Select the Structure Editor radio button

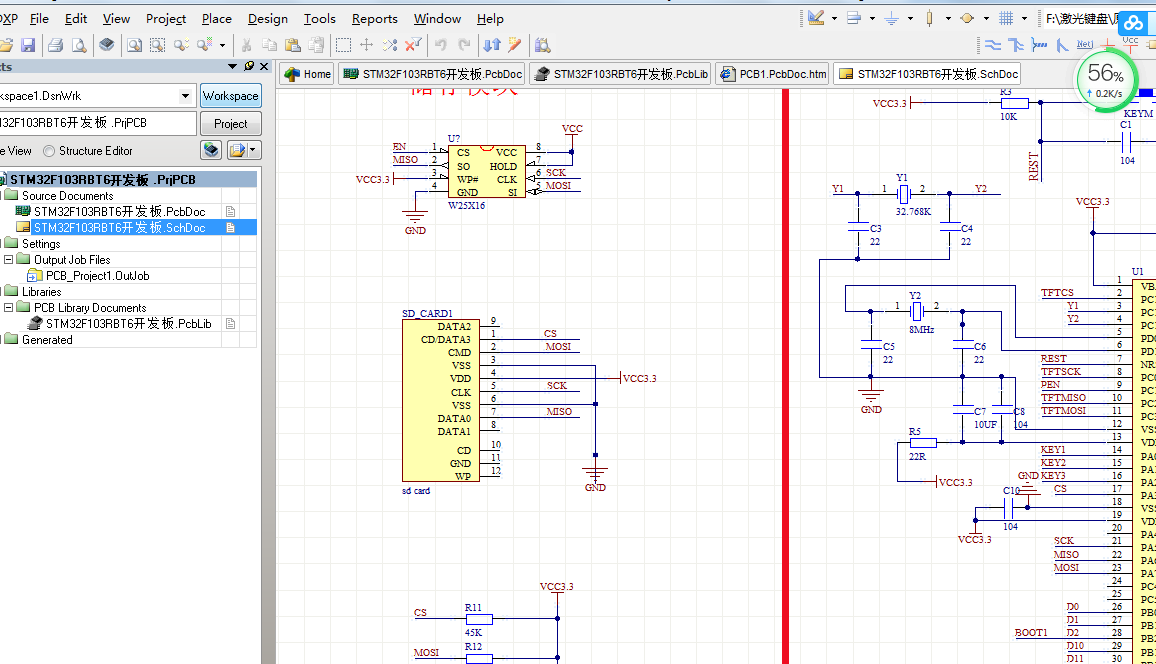pos(49,151)
